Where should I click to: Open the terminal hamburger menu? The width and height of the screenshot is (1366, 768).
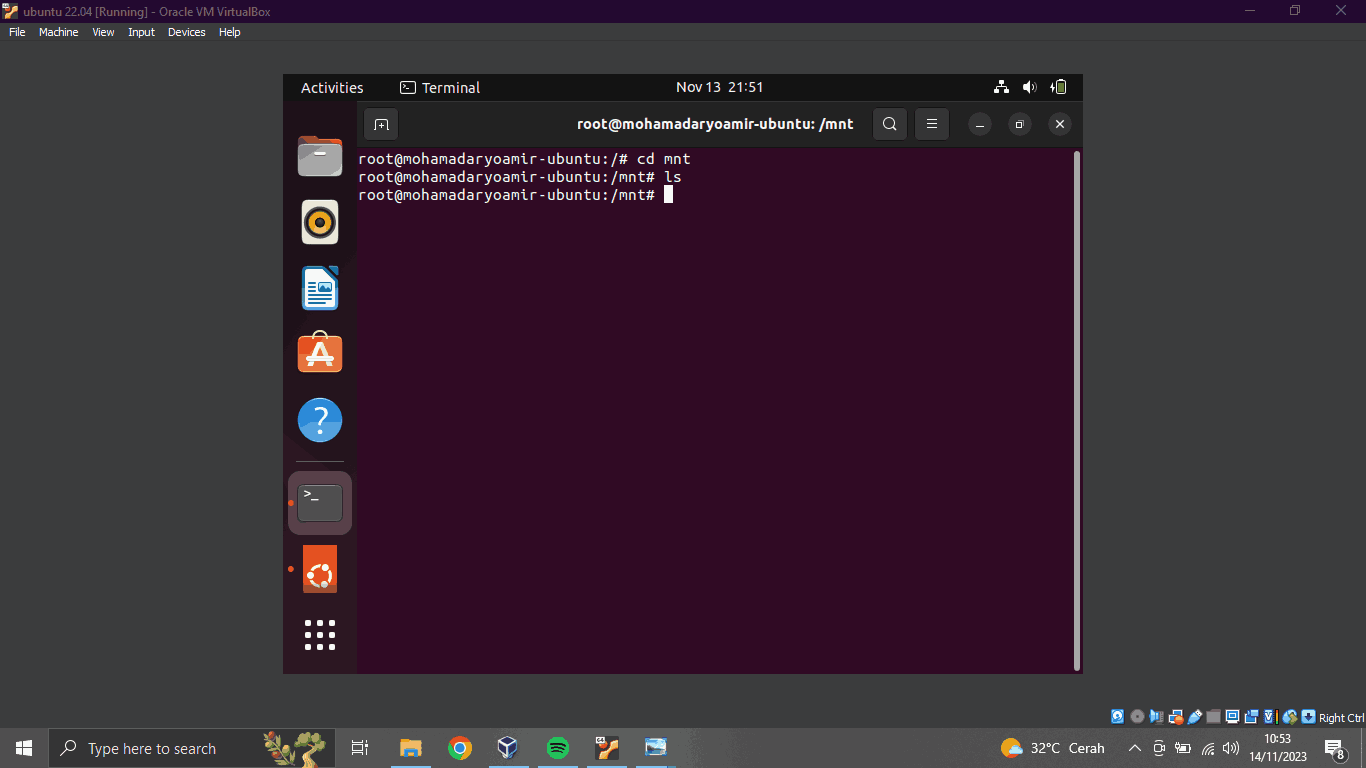point(931,125)
